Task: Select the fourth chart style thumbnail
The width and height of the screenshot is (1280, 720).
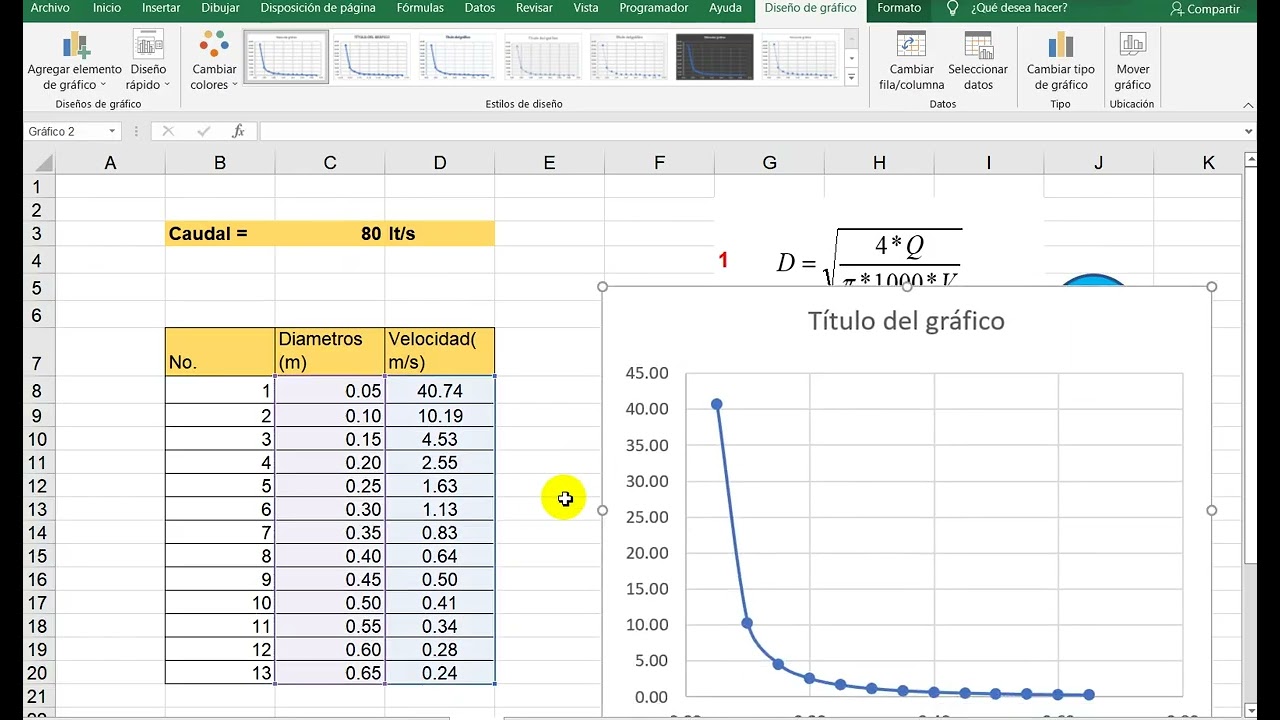Action: coord(544,56)
